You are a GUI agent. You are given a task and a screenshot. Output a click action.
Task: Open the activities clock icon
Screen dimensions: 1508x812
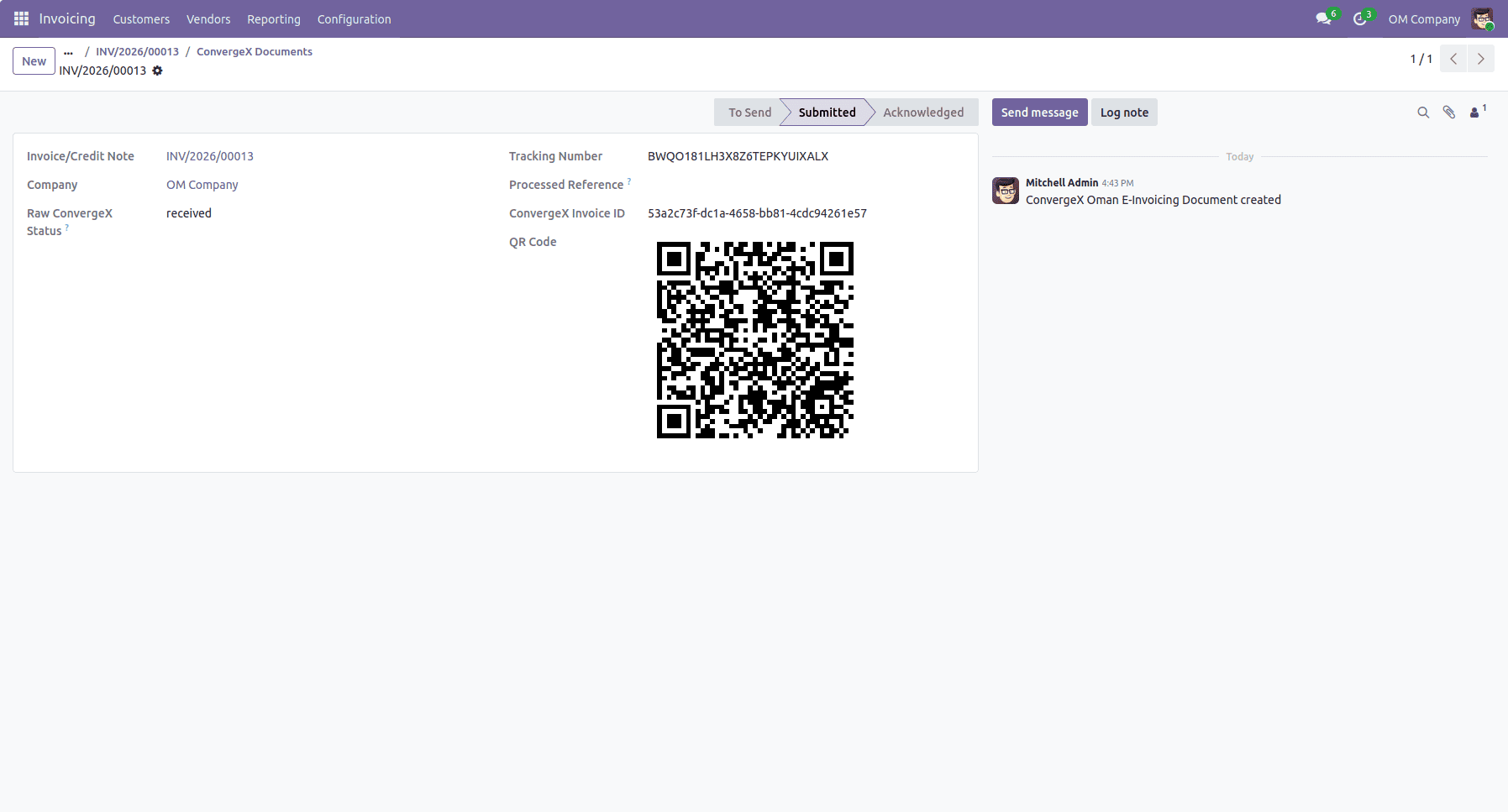click(x=1360, y=18)
